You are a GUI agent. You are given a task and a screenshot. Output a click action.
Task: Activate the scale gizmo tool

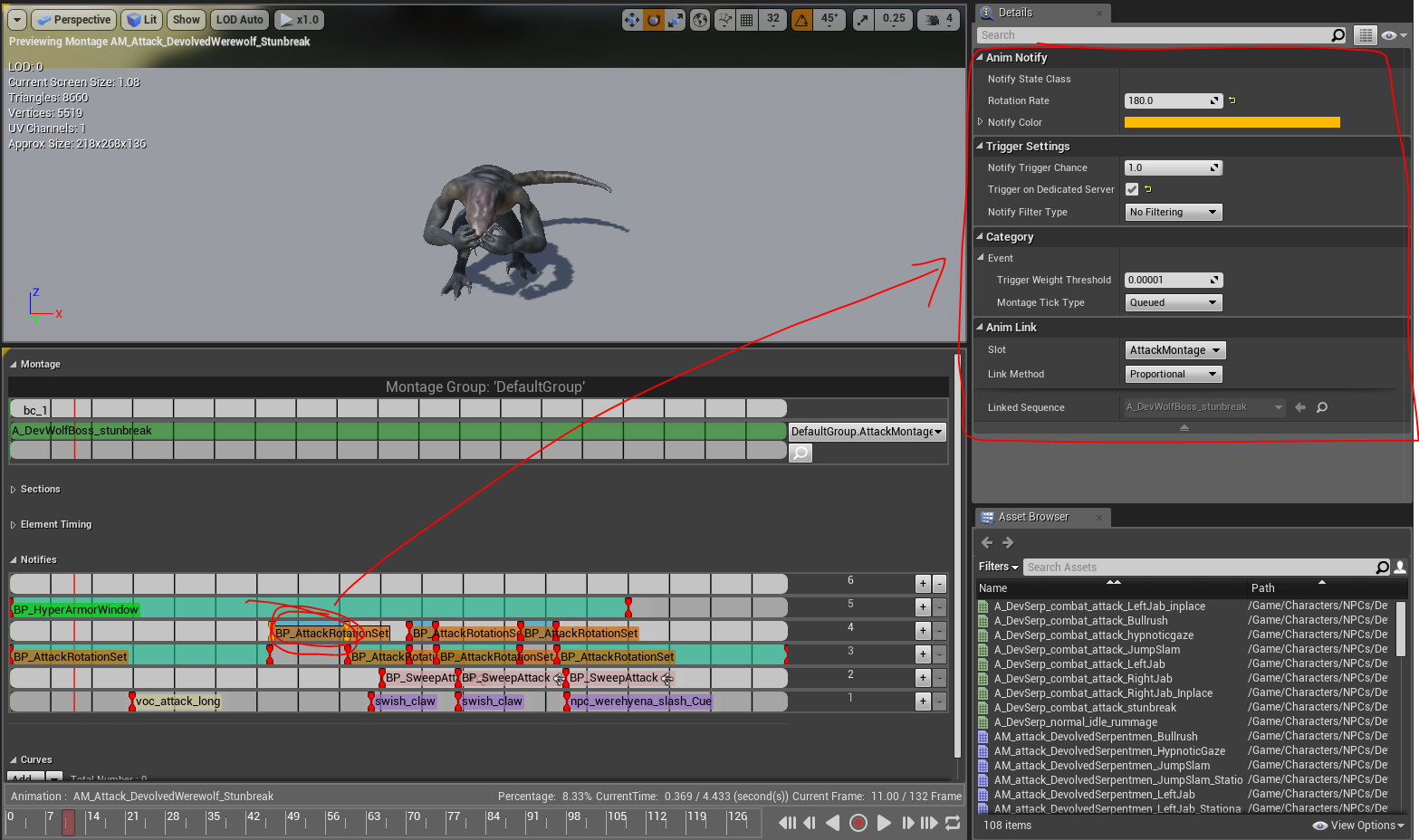676,20
